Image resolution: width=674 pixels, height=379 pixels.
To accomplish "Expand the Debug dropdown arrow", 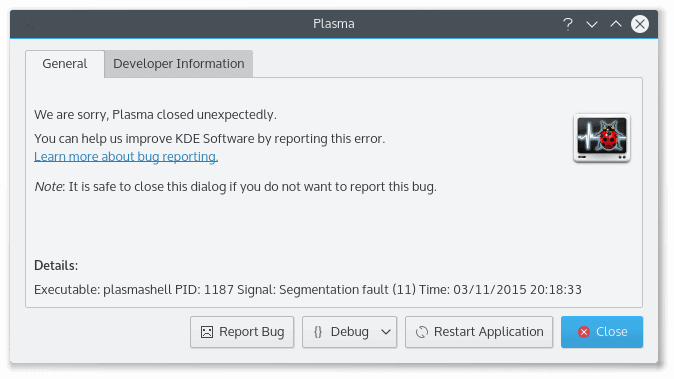I will (x=386, y=332).
